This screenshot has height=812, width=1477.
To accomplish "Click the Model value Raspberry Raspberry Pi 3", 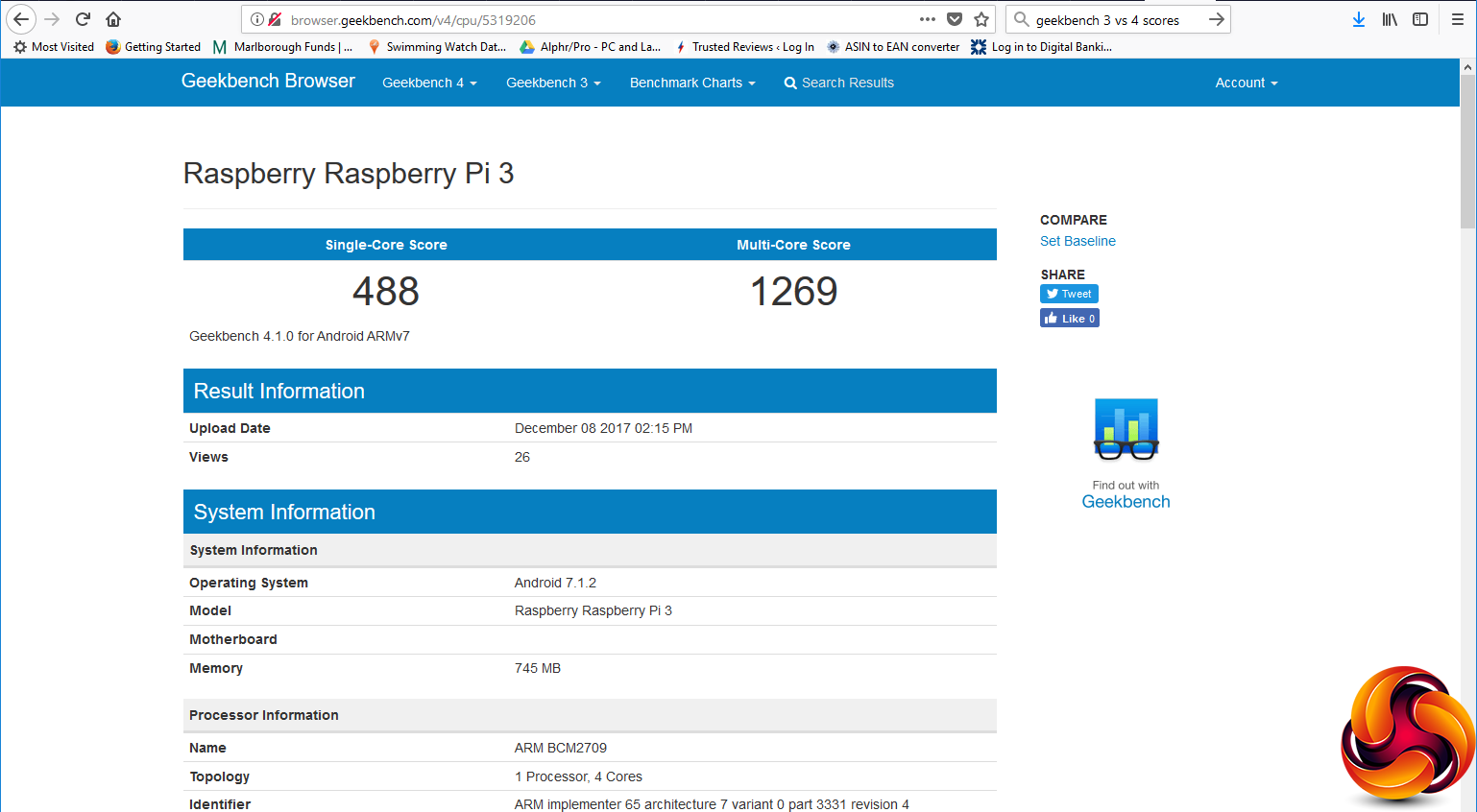I will 593,610.
